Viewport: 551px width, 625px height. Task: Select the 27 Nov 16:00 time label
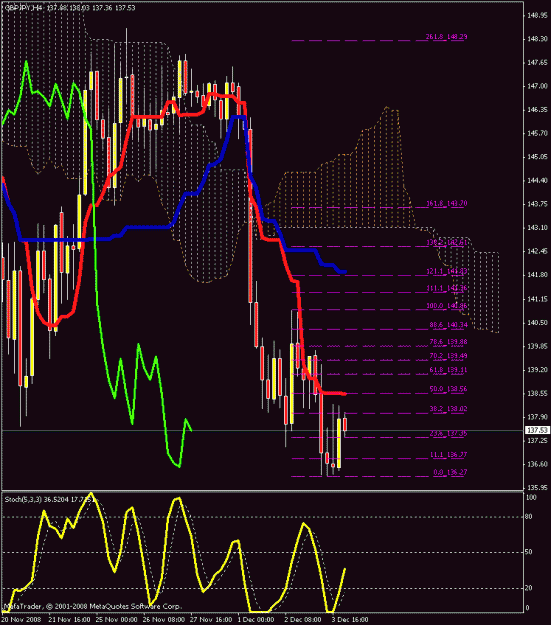[x=211, y=619]
